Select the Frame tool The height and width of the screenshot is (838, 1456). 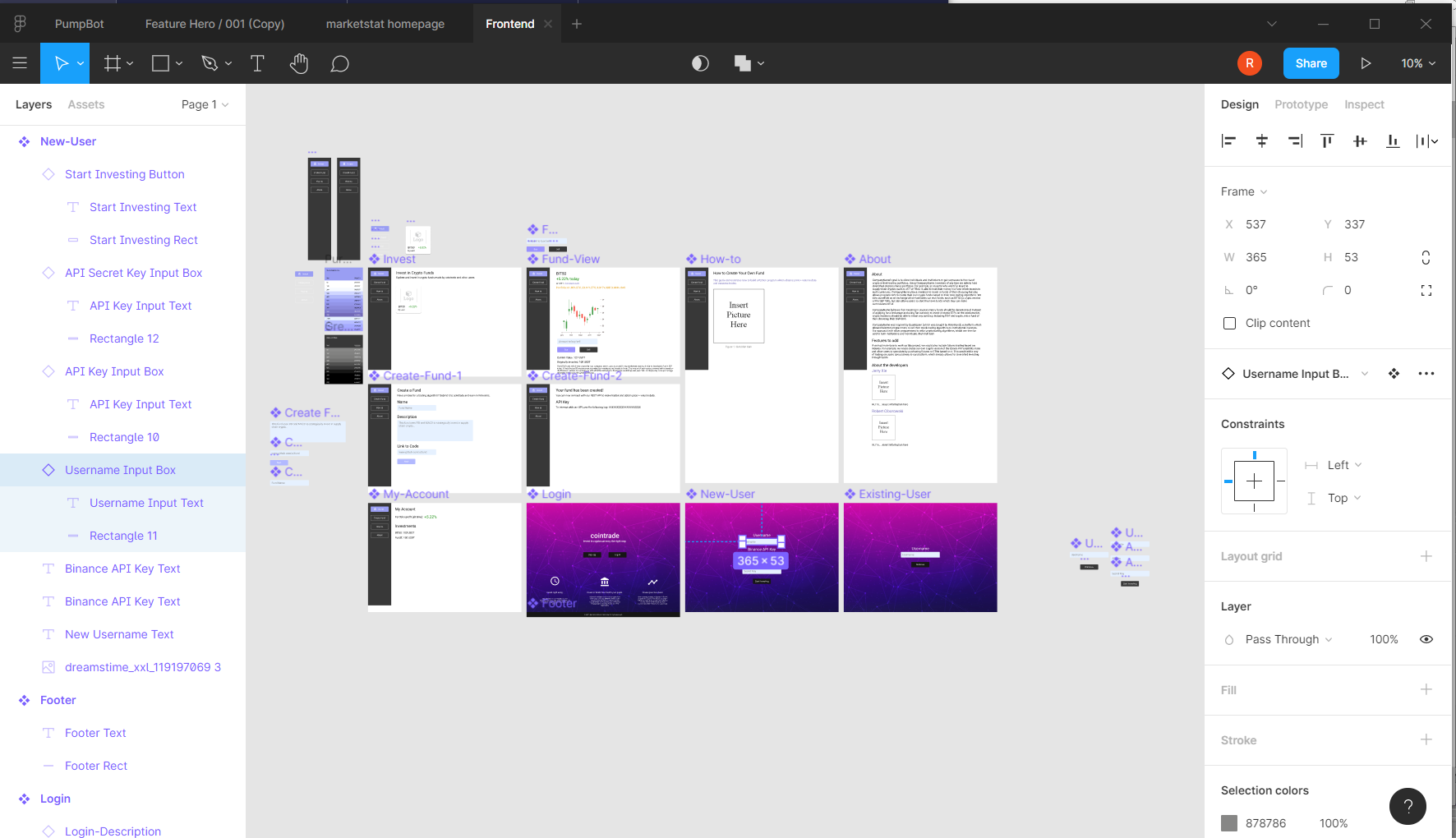(113, 63)
